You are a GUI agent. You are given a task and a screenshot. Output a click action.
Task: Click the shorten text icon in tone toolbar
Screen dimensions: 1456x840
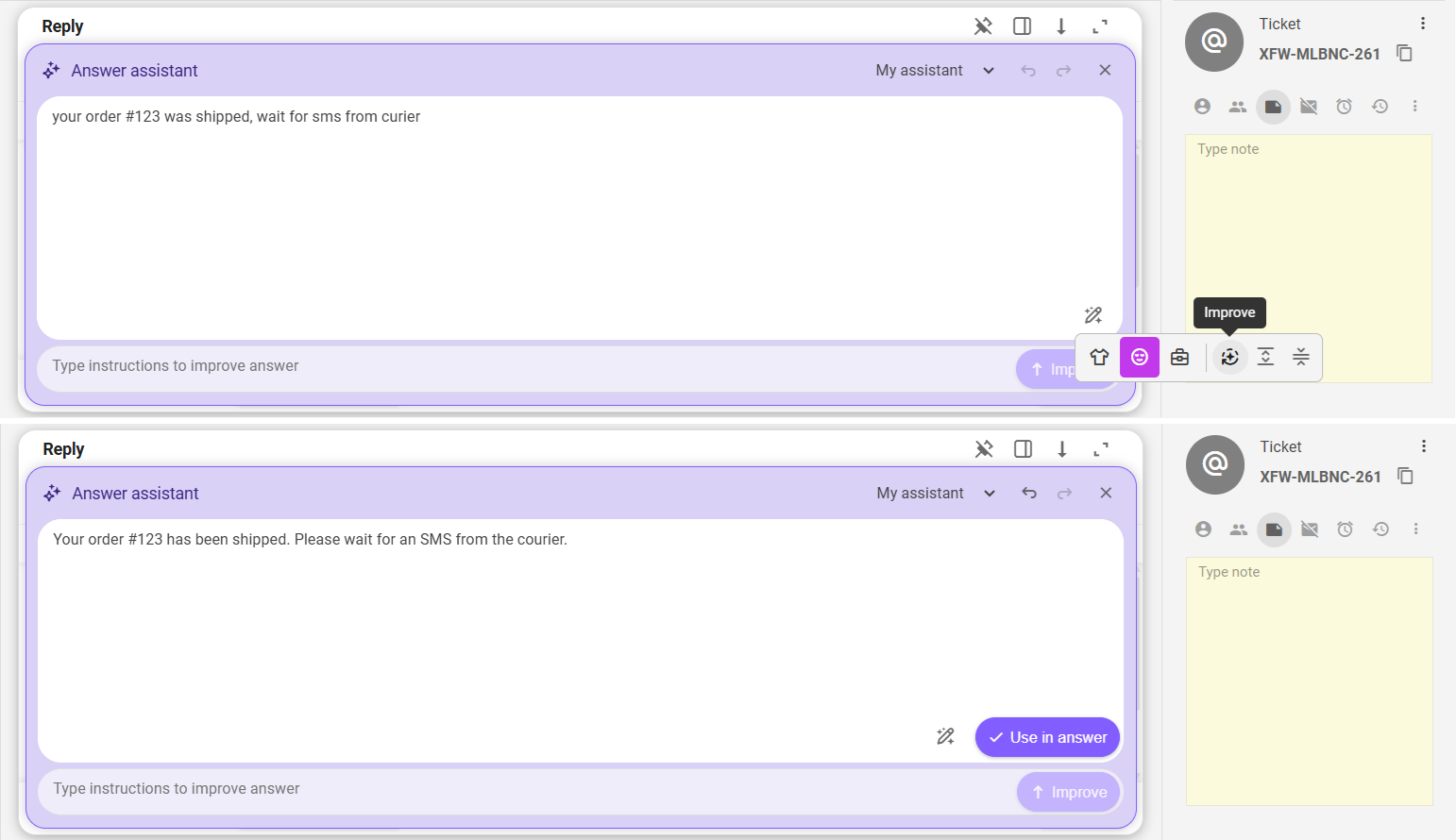tap(1301, 357)
